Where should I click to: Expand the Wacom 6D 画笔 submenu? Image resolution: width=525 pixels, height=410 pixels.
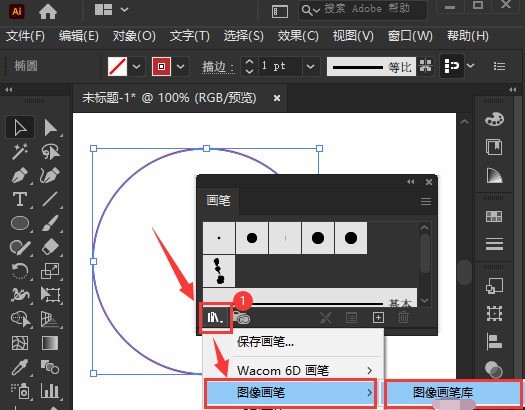[369, 371]
